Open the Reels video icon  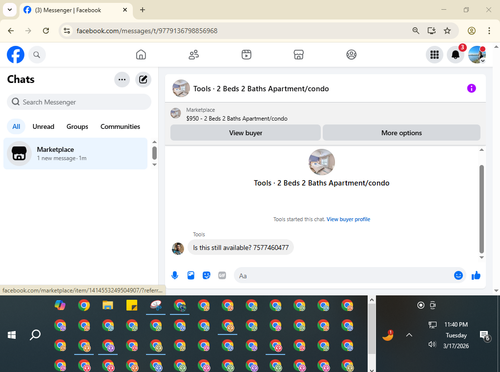point(246,54)
